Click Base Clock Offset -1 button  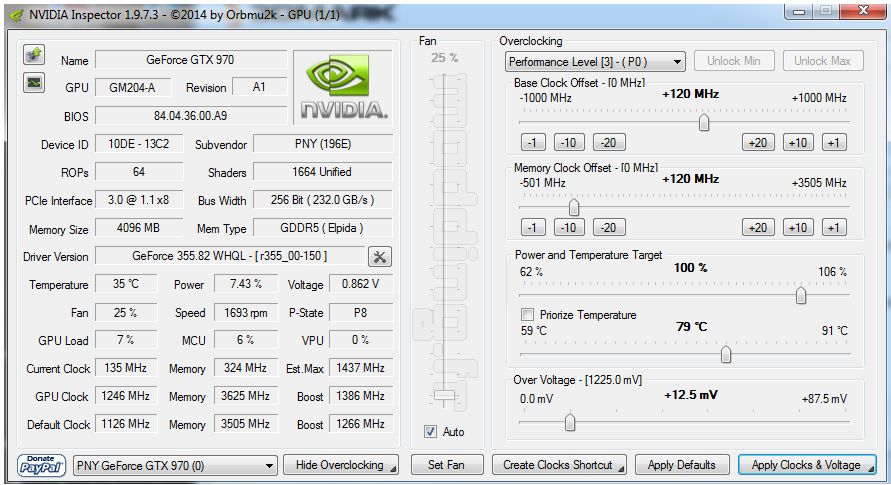(x=533, y=143)
